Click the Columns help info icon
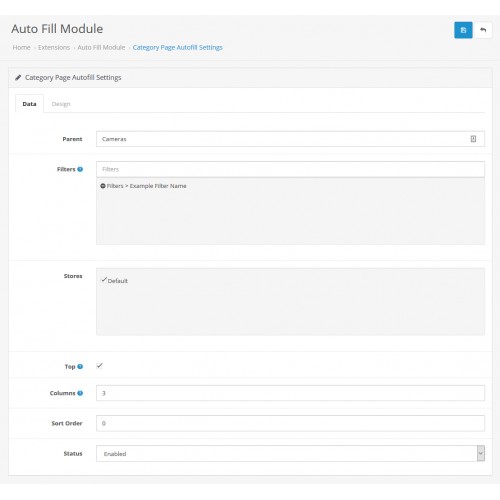Viewport: 500px width, 500px height. [x=80, y=393]
